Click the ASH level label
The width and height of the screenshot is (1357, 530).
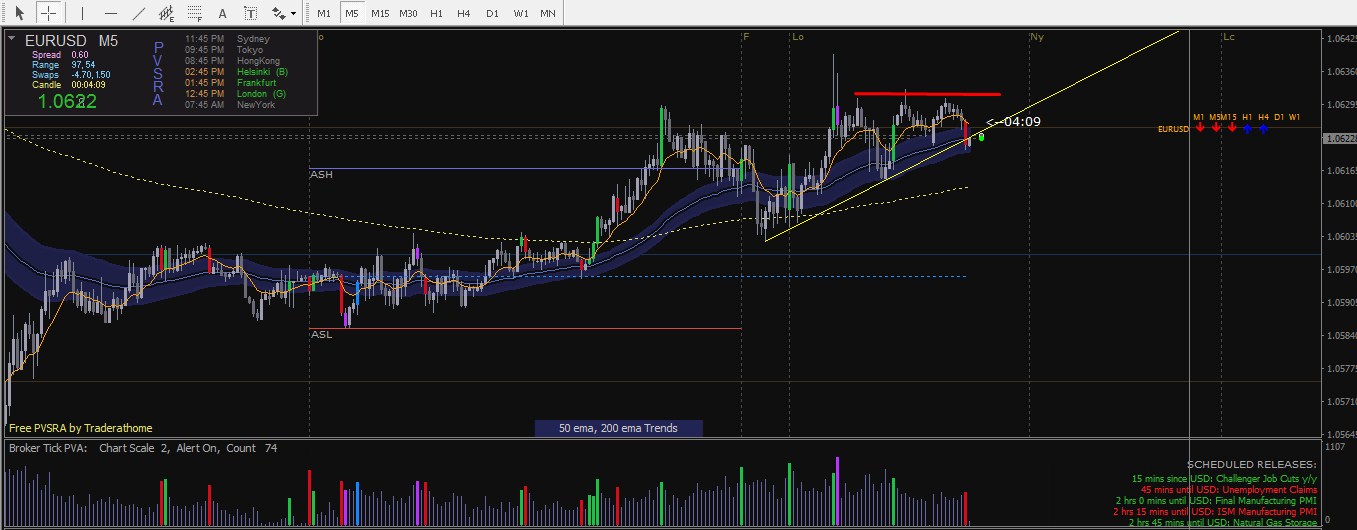pos(321,174)
